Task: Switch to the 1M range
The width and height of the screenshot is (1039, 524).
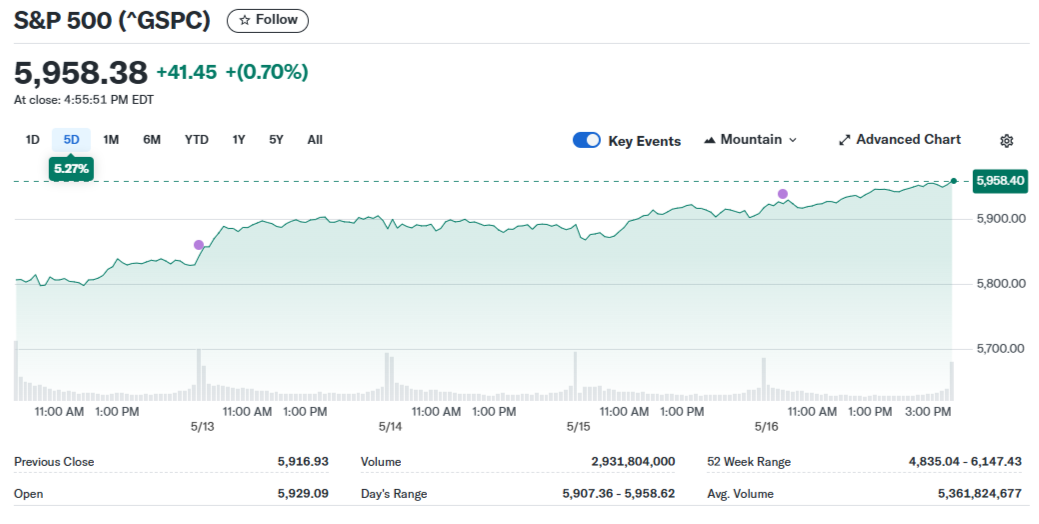Action: (111, 140)
